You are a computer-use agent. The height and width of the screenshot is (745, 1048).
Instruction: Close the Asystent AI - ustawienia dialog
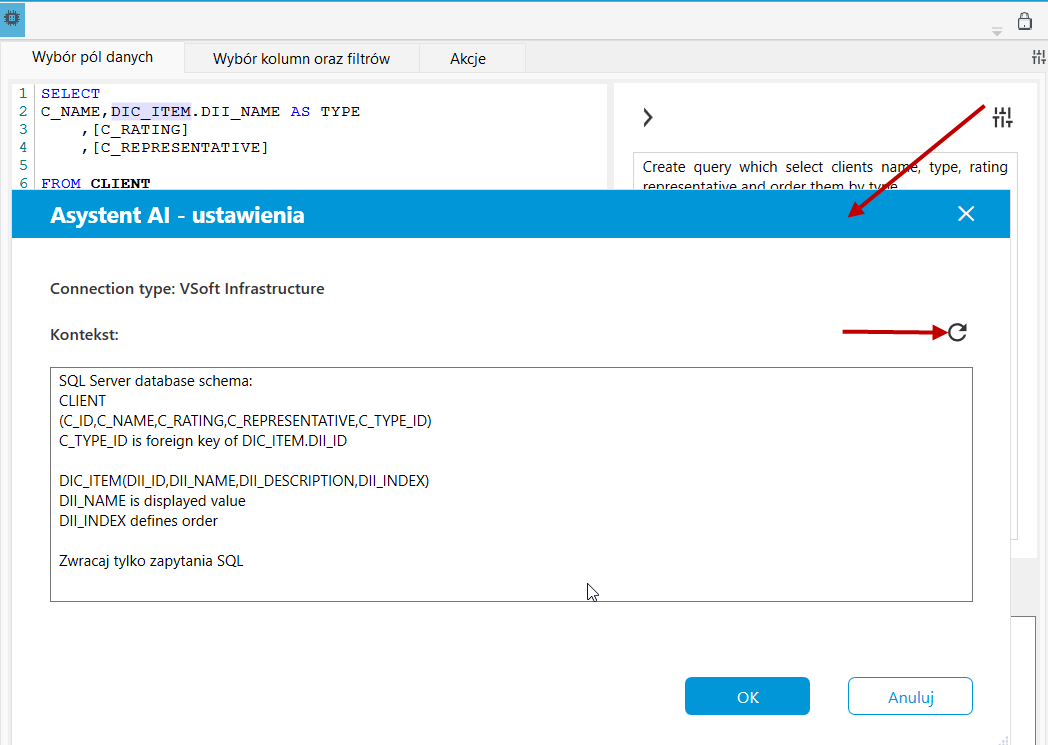point(966,214)
